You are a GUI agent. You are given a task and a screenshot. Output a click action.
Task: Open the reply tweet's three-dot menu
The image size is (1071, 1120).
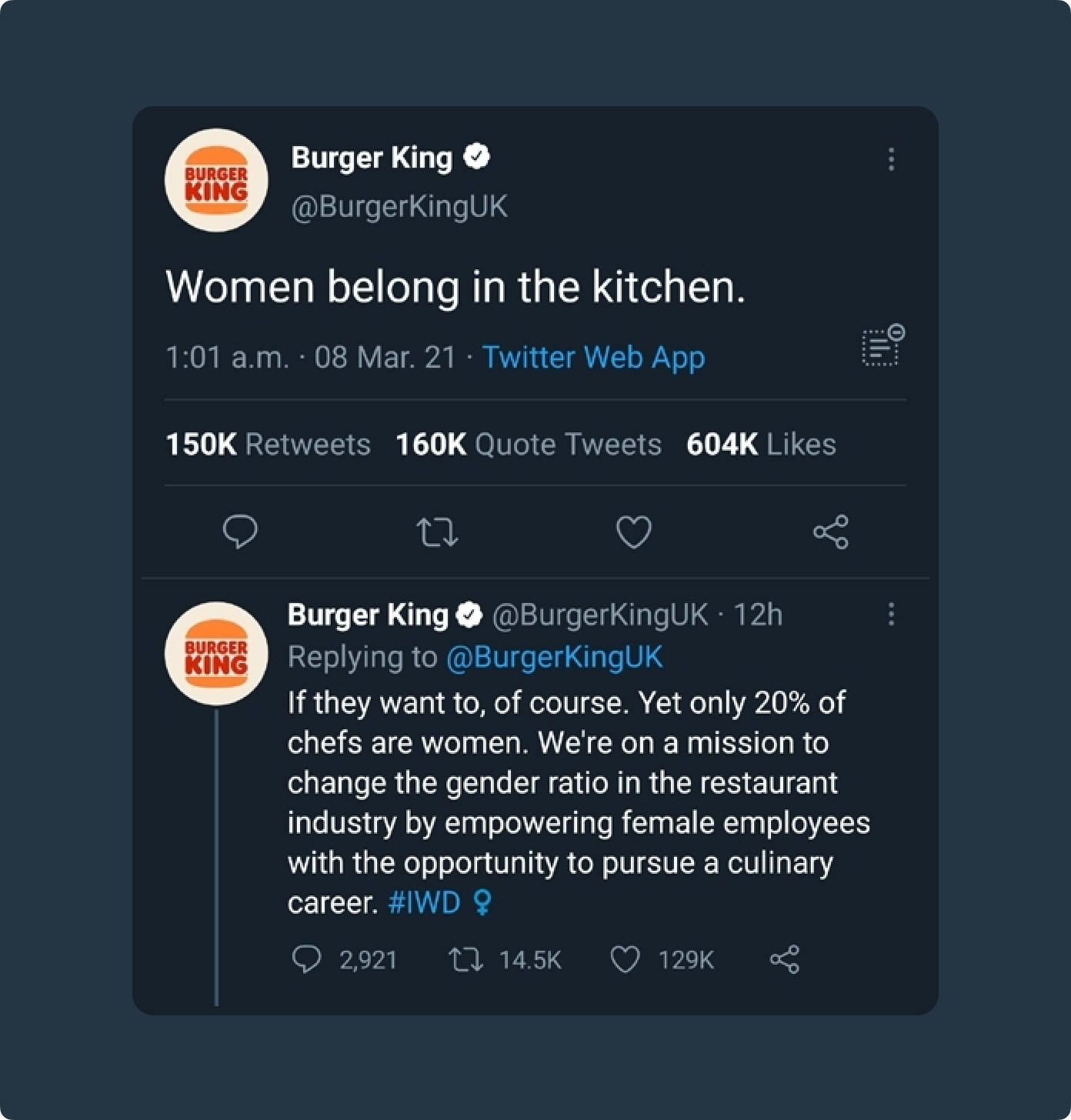[x=891, y=614]
